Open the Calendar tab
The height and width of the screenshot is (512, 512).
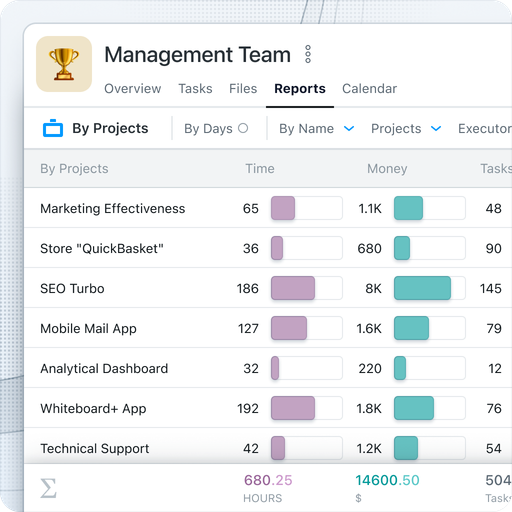coord(369,89)
